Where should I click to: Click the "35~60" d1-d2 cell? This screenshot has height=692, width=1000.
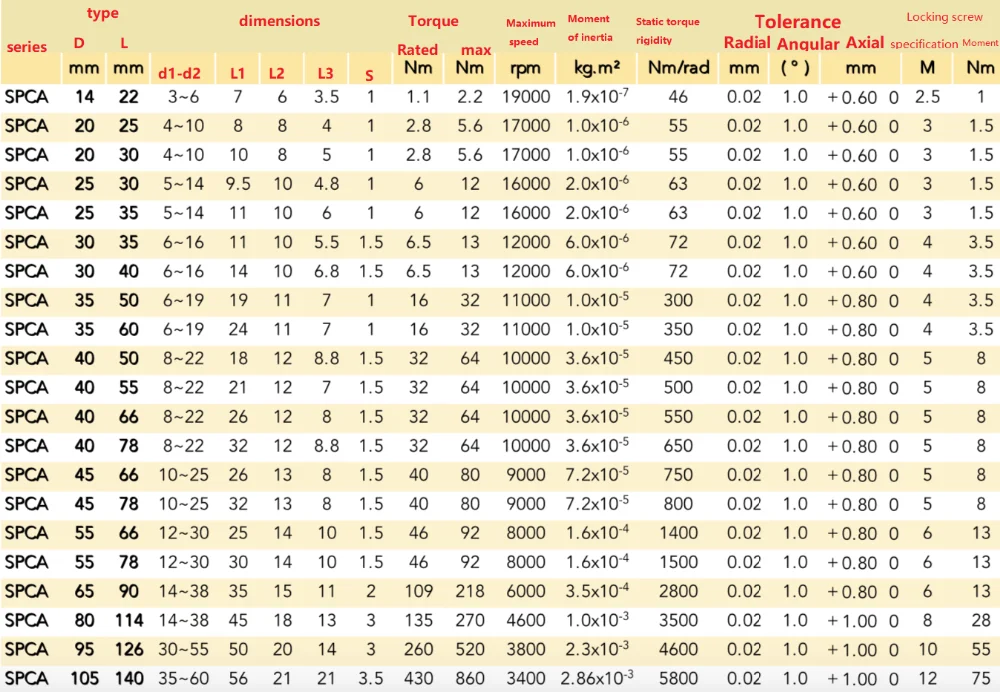pyautogui.click(x=184, y=679)
